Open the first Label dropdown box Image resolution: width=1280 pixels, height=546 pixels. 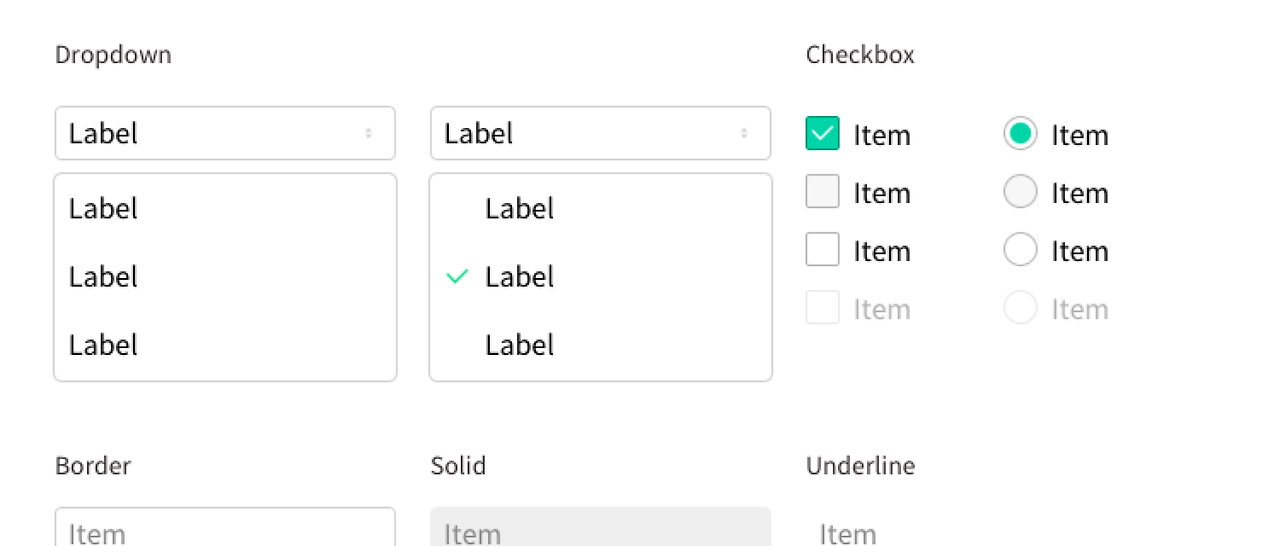click(225, 133)
